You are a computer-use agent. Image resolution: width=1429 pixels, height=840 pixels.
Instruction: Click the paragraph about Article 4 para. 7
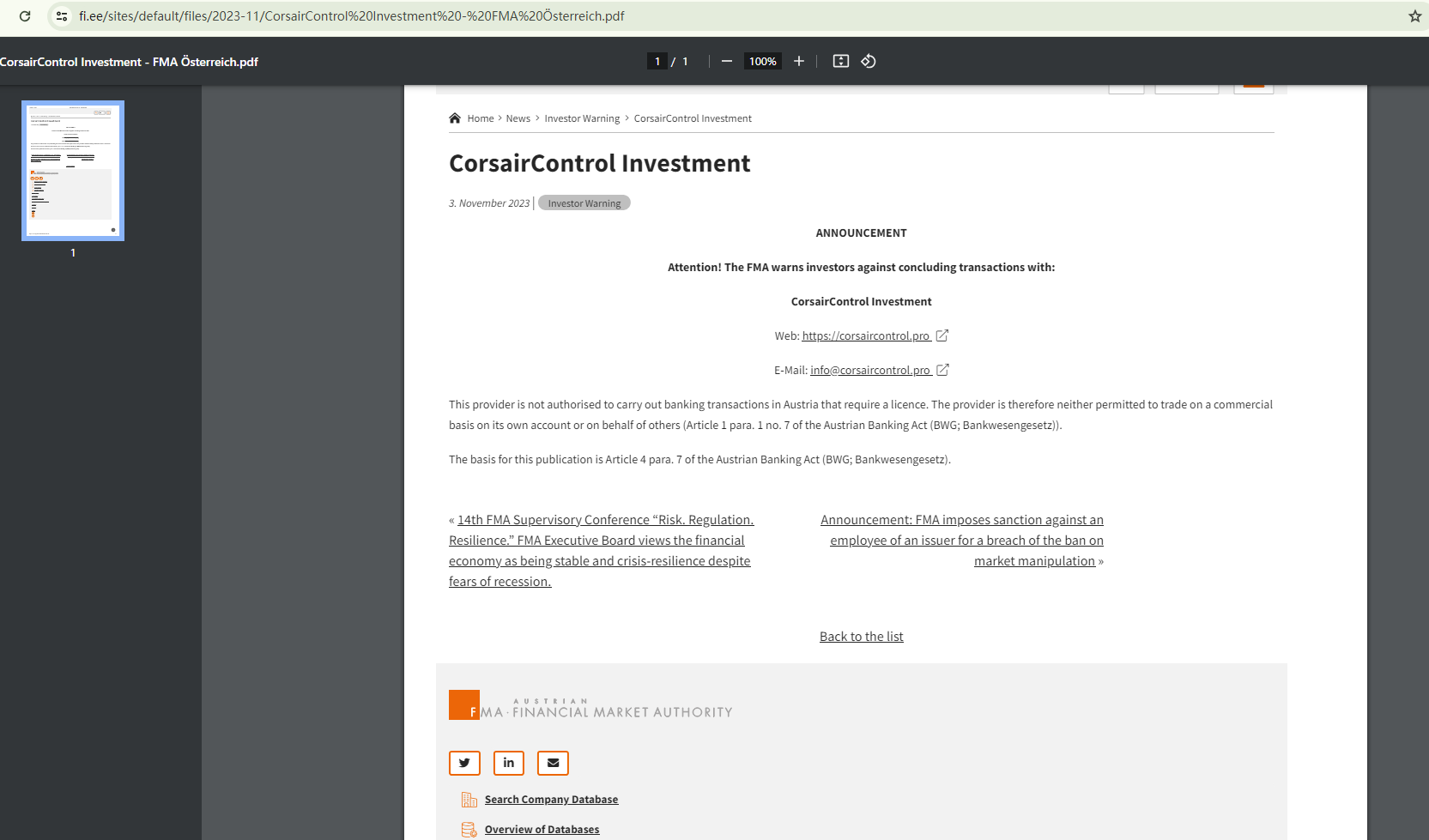tap(699, 459)
